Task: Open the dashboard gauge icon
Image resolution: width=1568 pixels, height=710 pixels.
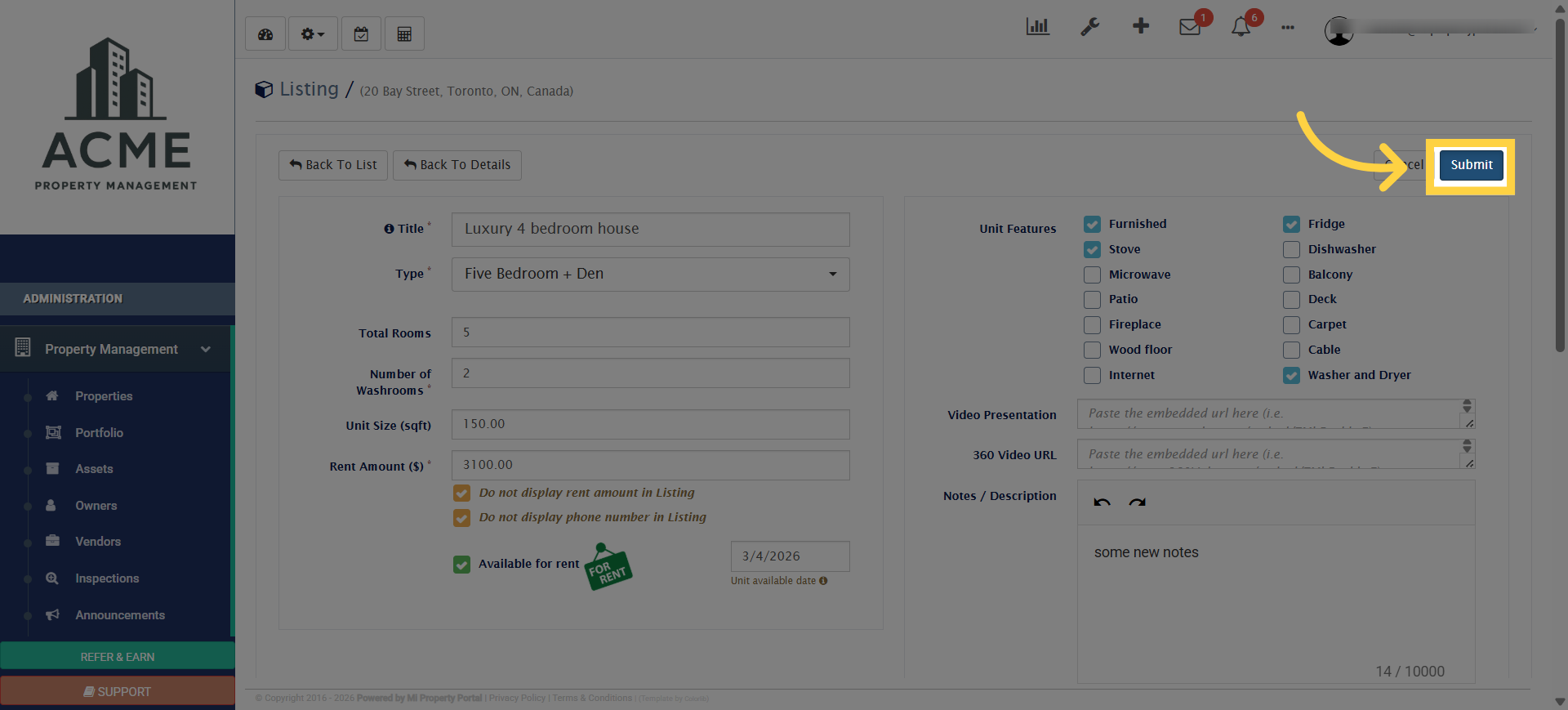Action: [x=265, y=34]
